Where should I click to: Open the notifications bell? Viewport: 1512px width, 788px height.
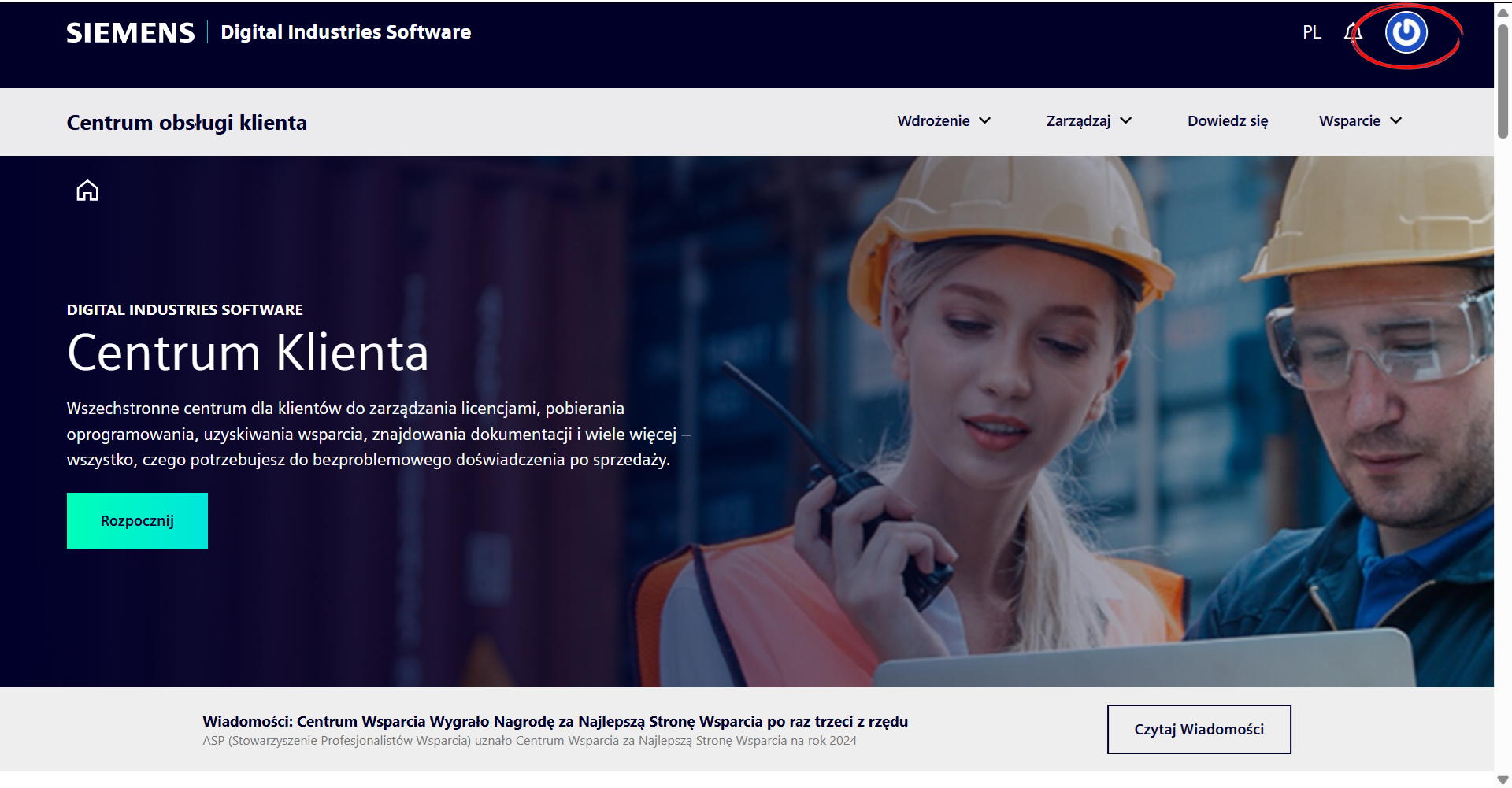click(x=1353, y=32)
